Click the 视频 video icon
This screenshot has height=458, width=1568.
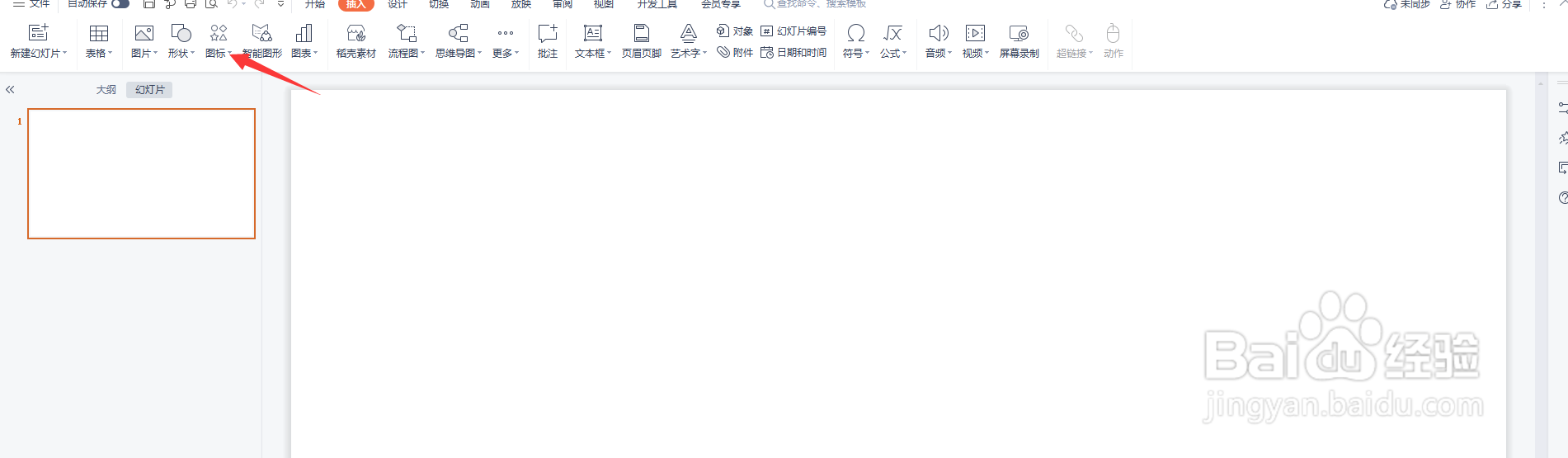[x=975, y=33]
